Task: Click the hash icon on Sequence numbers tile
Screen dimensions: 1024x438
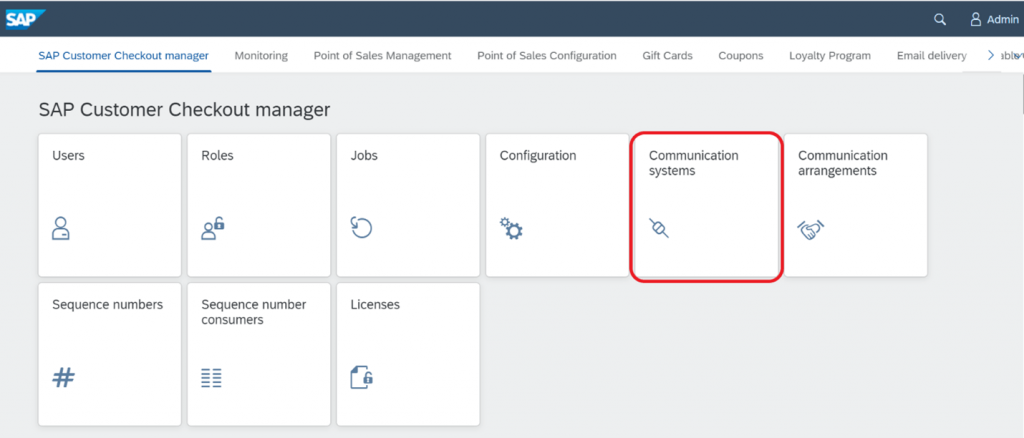Action: point(63,377)
